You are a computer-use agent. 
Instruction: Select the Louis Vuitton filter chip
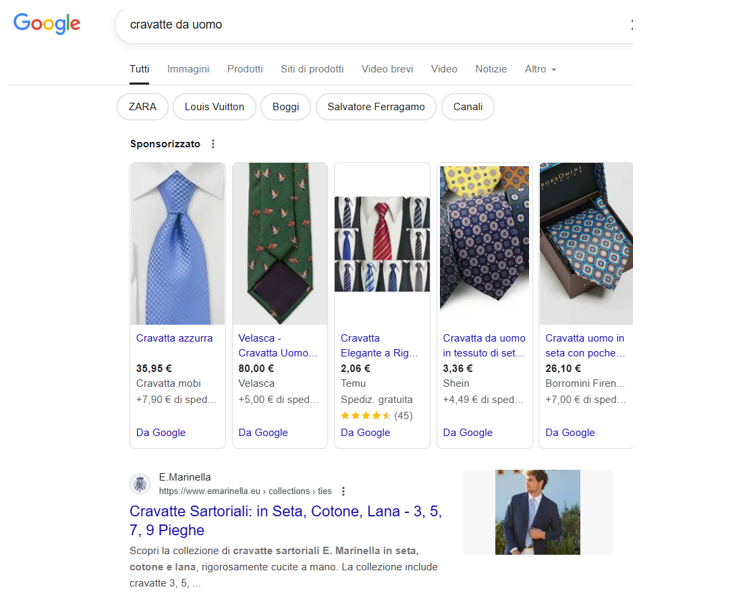214,107
